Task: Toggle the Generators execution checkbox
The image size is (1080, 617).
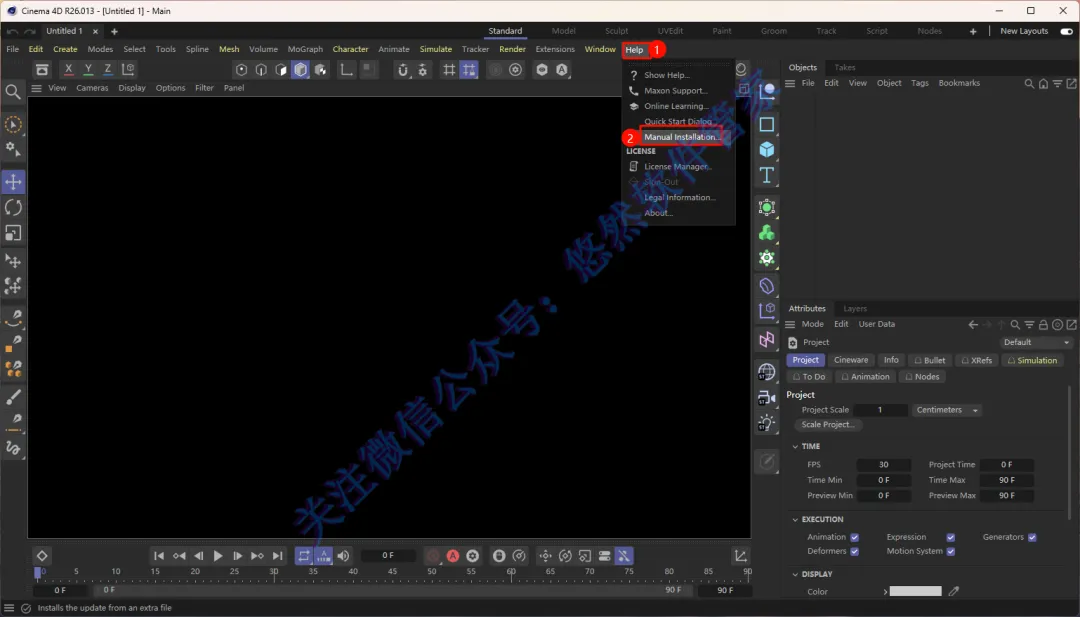Action: click(x=1032, y=537)
